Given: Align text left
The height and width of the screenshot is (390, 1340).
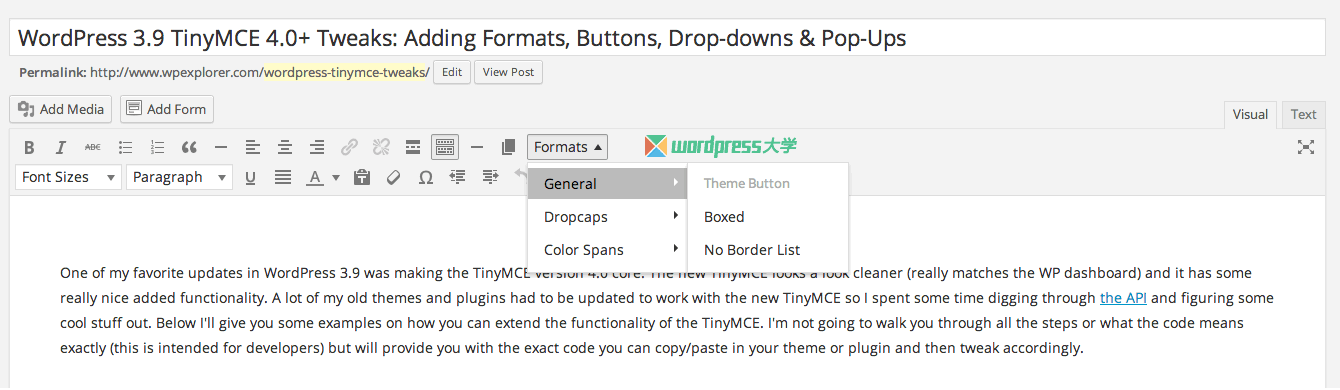Looking at the screenshot, I should click(x=253, y=148).
